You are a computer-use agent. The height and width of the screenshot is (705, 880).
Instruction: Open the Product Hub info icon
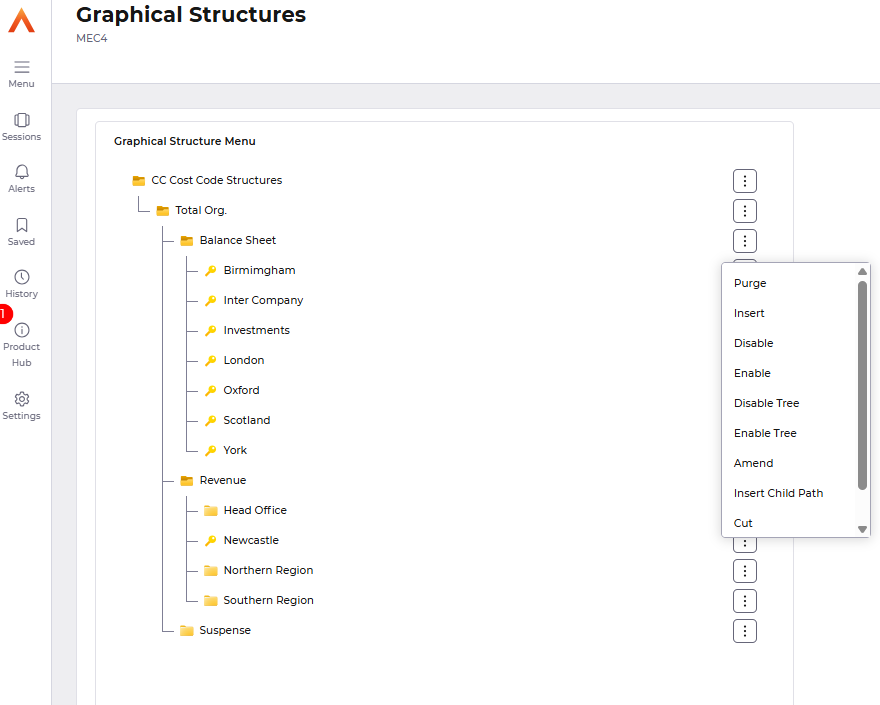(x=22, y=330)
